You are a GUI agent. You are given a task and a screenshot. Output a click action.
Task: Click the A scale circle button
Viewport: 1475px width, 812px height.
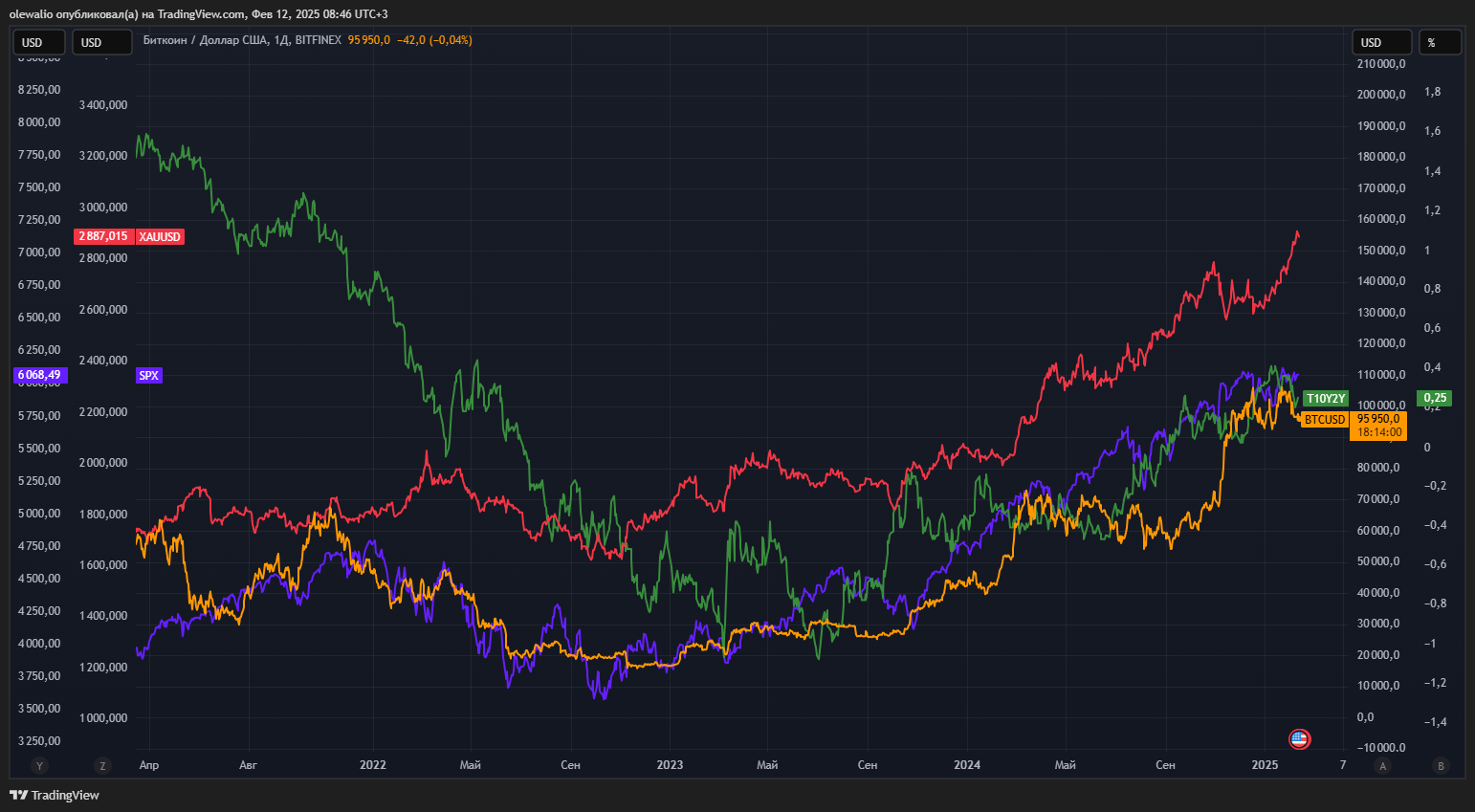(x=1382, y=765)
